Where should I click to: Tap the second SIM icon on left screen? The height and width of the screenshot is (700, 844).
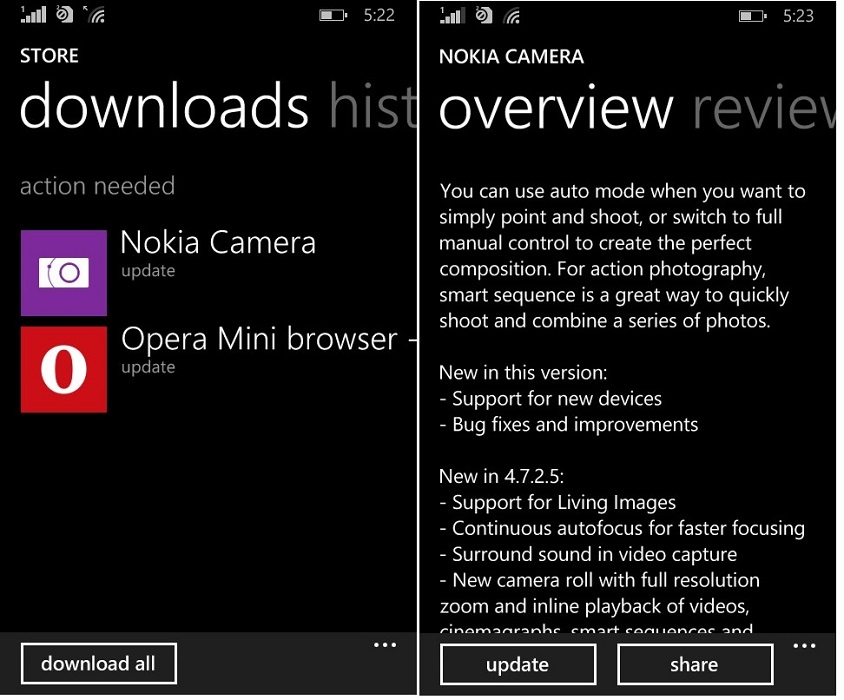(65, 15)
